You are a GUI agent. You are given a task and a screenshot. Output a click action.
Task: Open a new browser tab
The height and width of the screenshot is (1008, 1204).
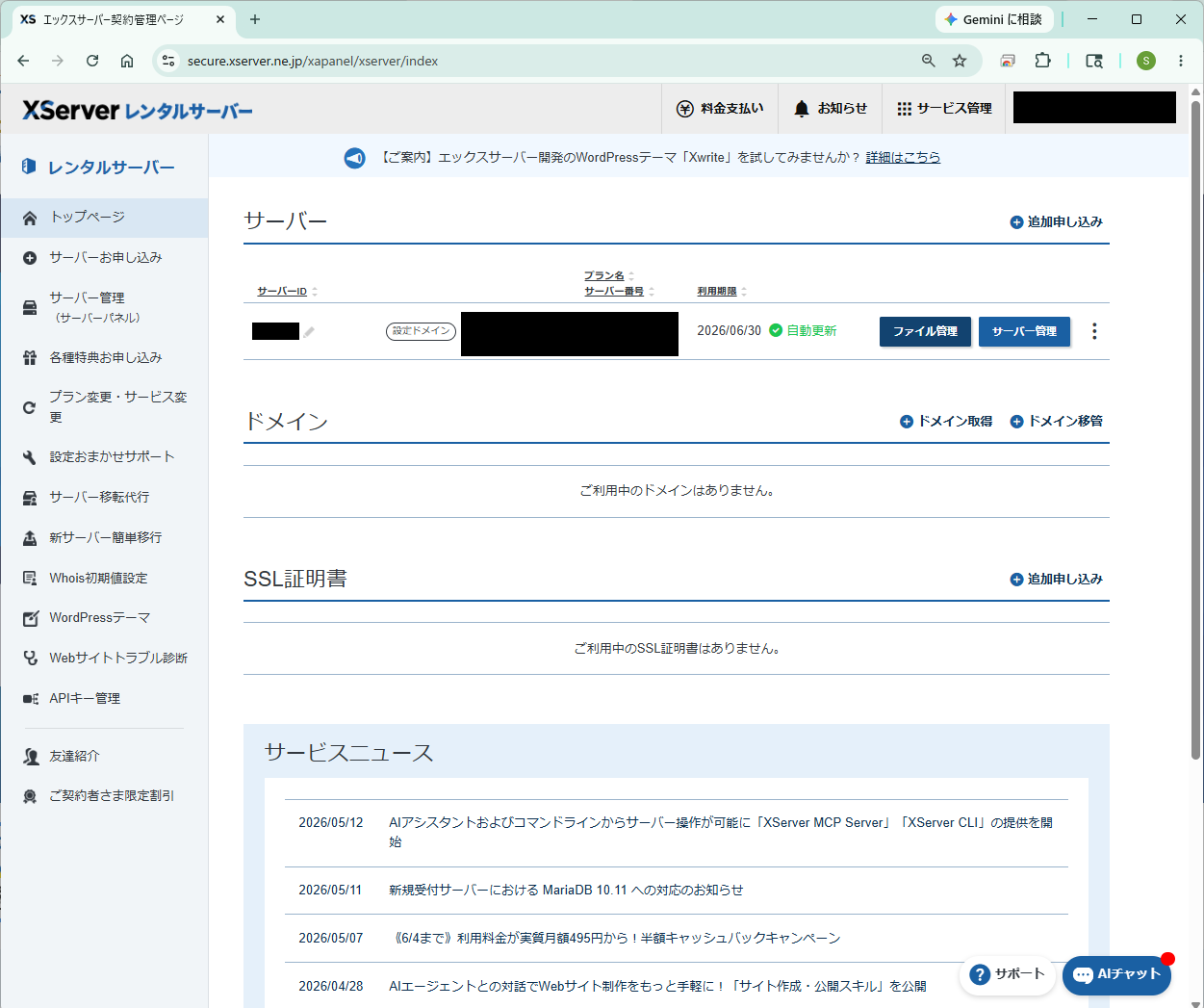click(x=255, y=19)
